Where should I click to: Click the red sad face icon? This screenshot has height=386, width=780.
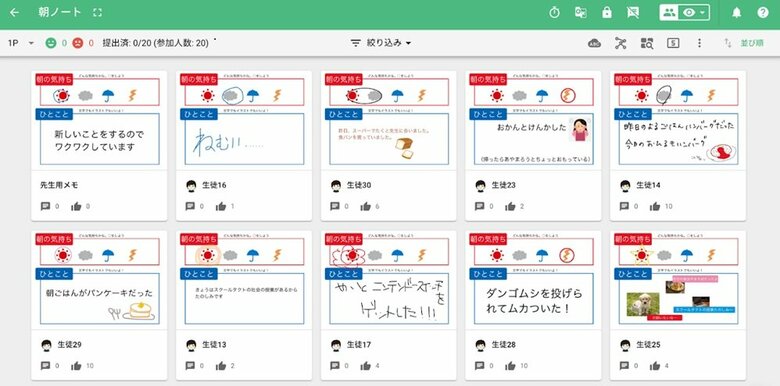pyautogui.click(x=78, y=43)
